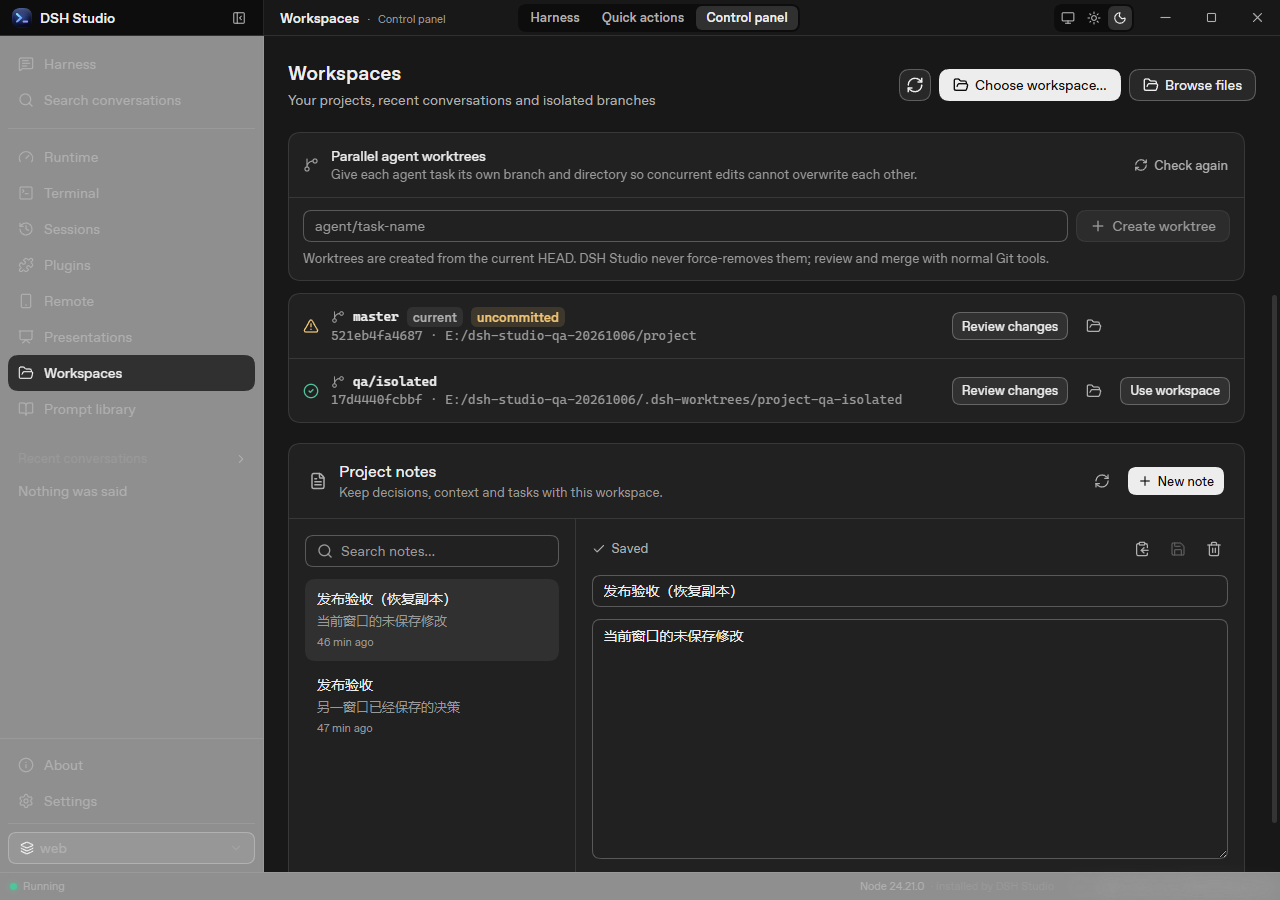Delete the current note with trash icon

(x=1214, y=549)
